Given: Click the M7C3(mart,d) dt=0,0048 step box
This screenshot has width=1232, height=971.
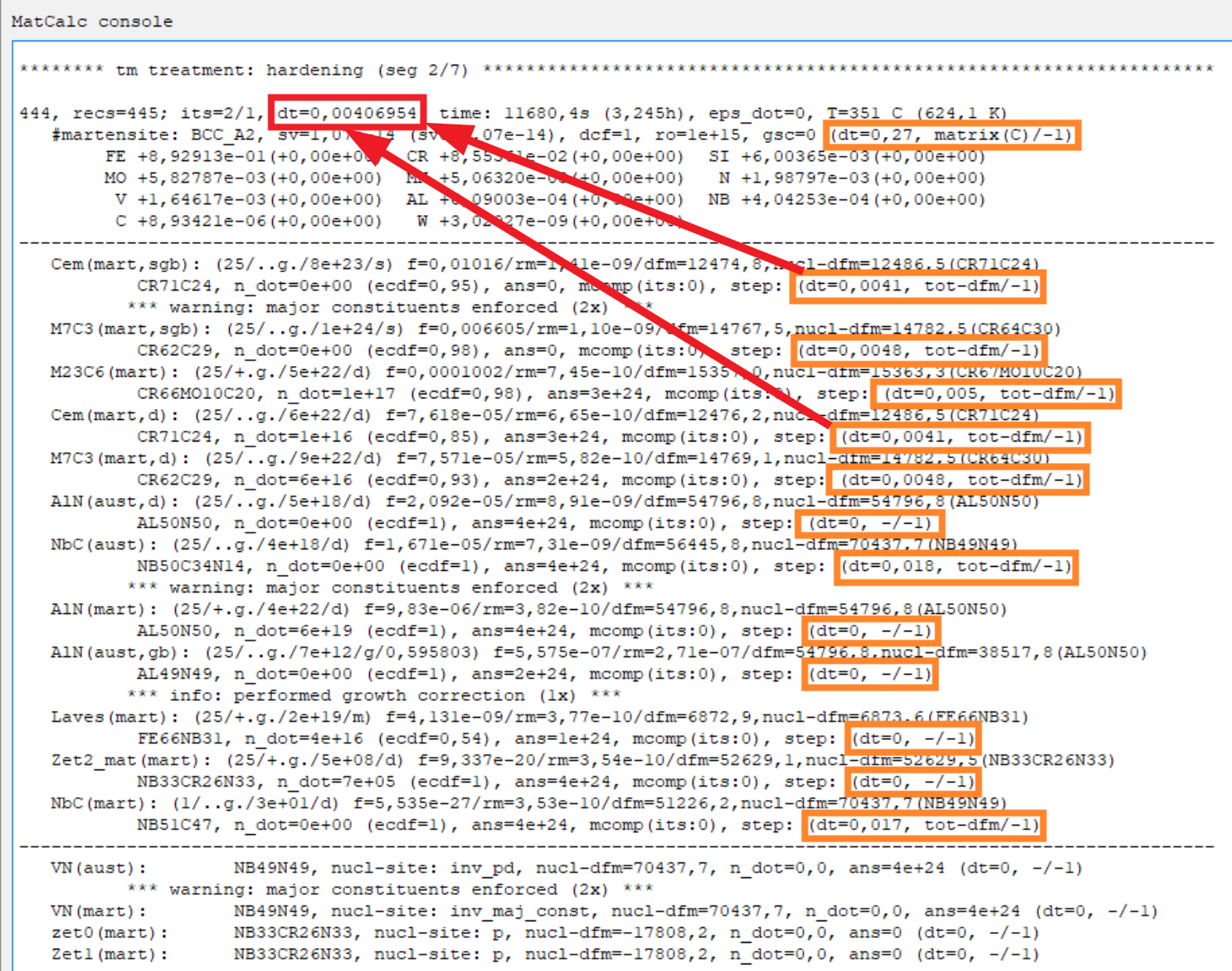Looking at the screenshot, I should [x=962, y=480].
